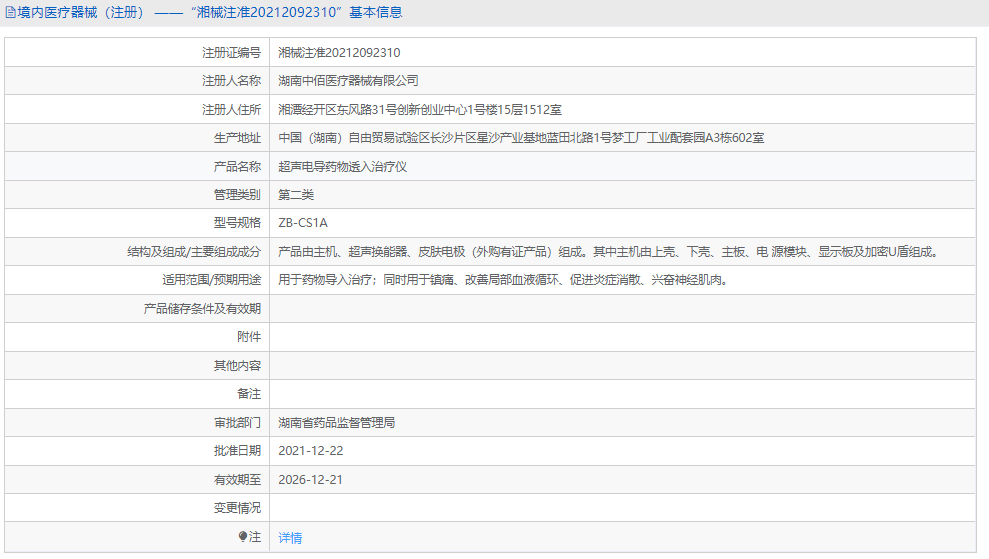The width and height of the screenshot is (989, 559).
Task: Click the 注册证编号 label
Action: 231,53
